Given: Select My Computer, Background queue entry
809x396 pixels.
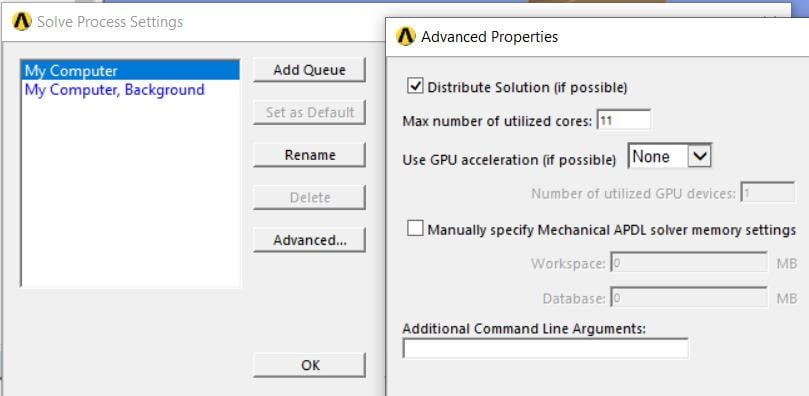Looking at the screenshot, I should [115, 90].
